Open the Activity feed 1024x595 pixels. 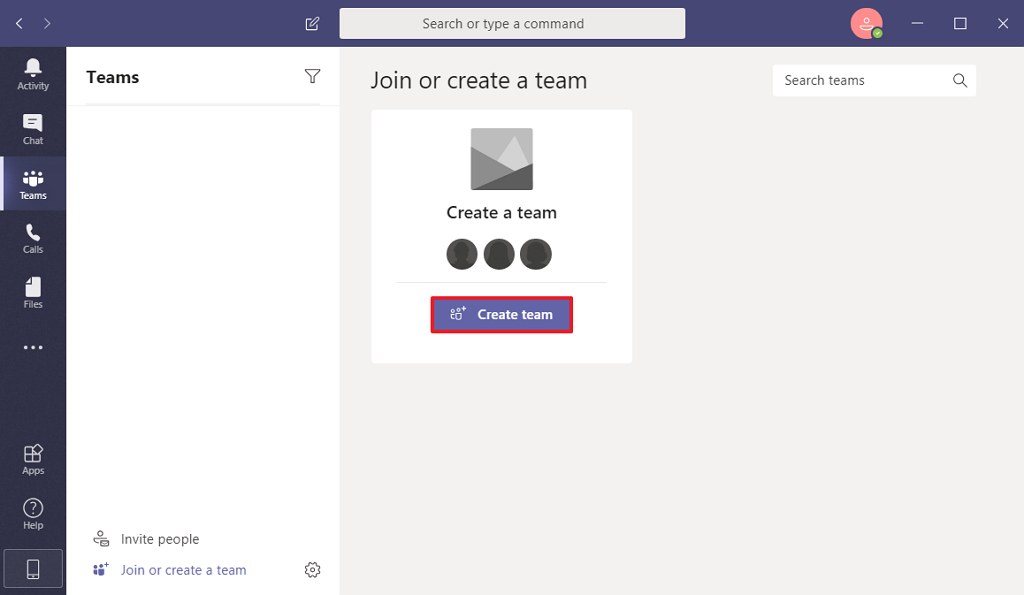coord(33,75)
